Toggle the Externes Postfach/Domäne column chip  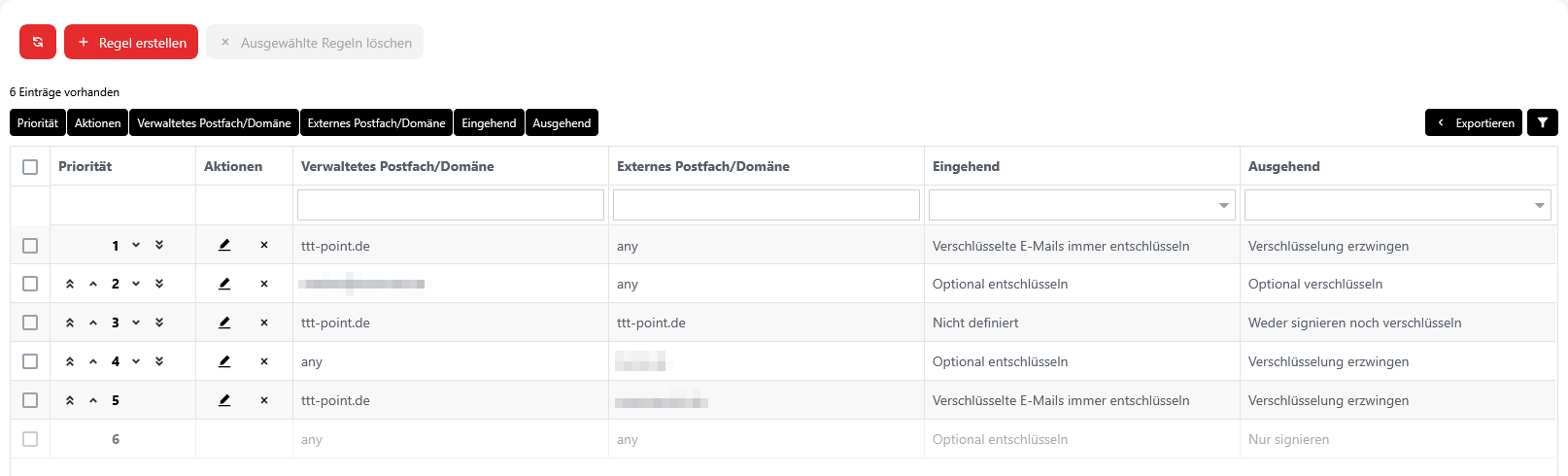376,123
